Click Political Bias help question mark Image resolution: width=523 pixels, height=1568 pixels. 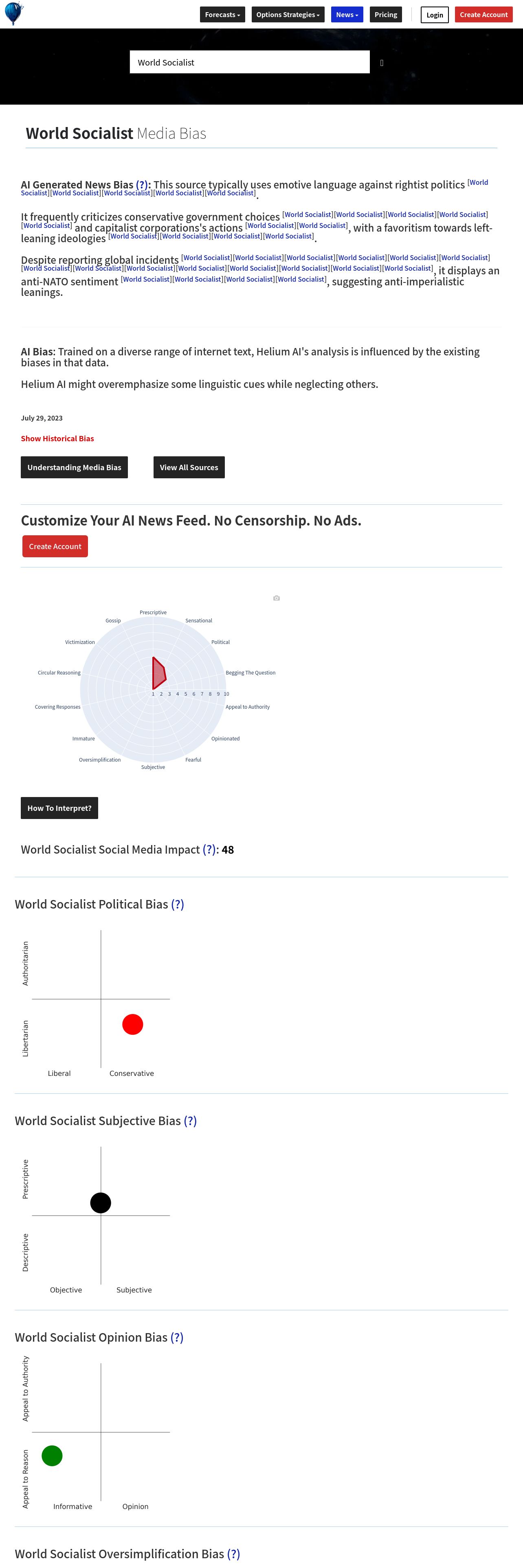[177, 904]
